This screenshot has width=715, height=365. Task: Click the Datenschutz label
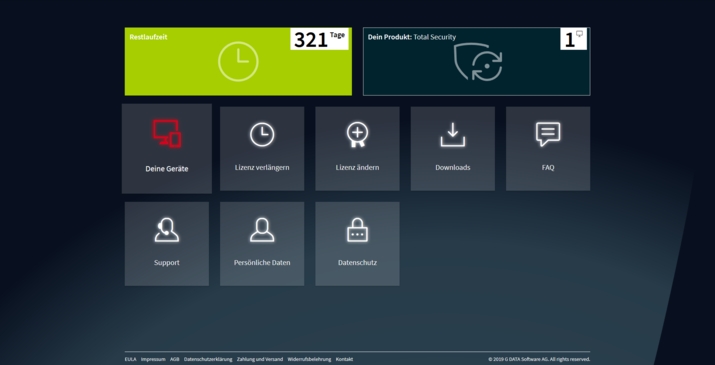(x=358, y=263)
